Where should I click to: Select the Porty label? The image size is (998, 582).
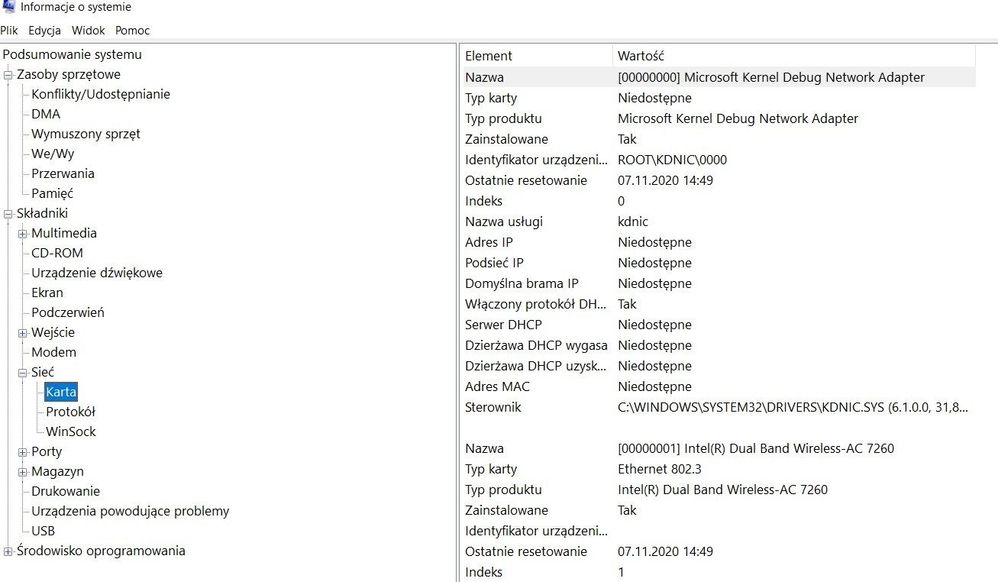coord(46,451)
